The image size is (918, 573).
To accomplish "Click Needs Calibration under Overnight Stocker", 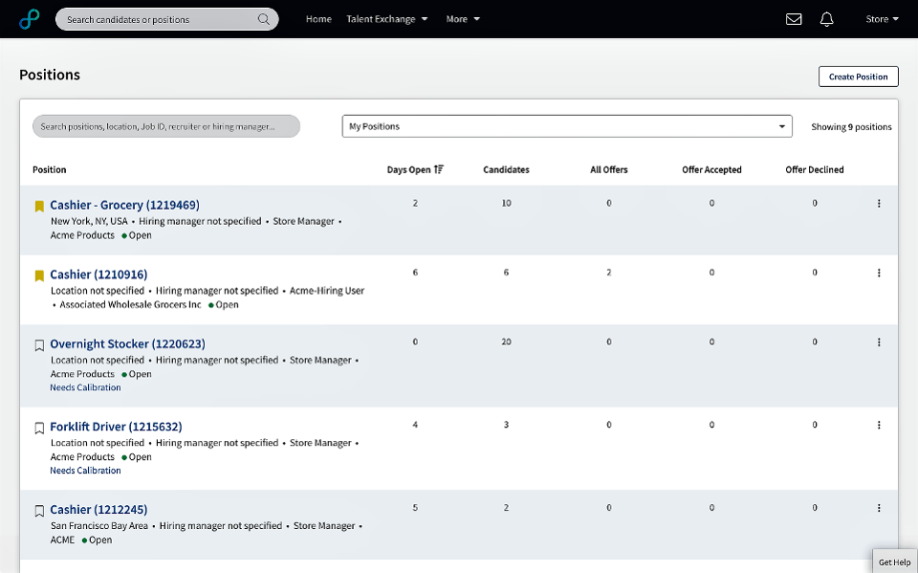I will coord(85,387).
